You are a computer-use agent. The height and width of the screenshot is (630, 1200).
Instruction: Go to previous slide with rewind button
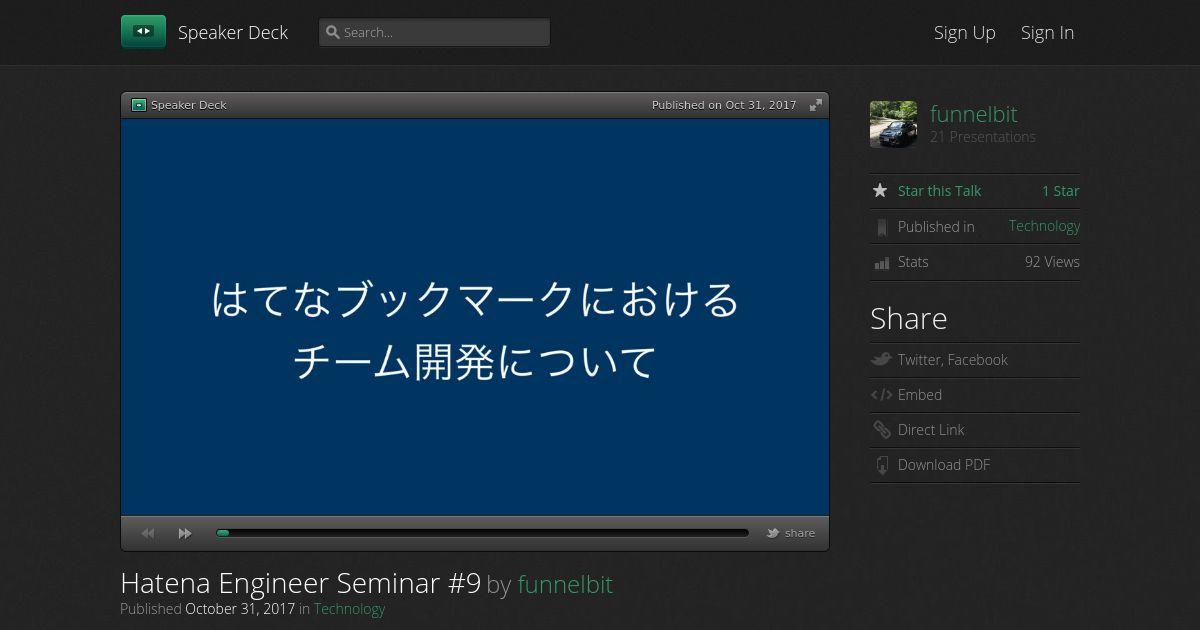coord(148,533)
